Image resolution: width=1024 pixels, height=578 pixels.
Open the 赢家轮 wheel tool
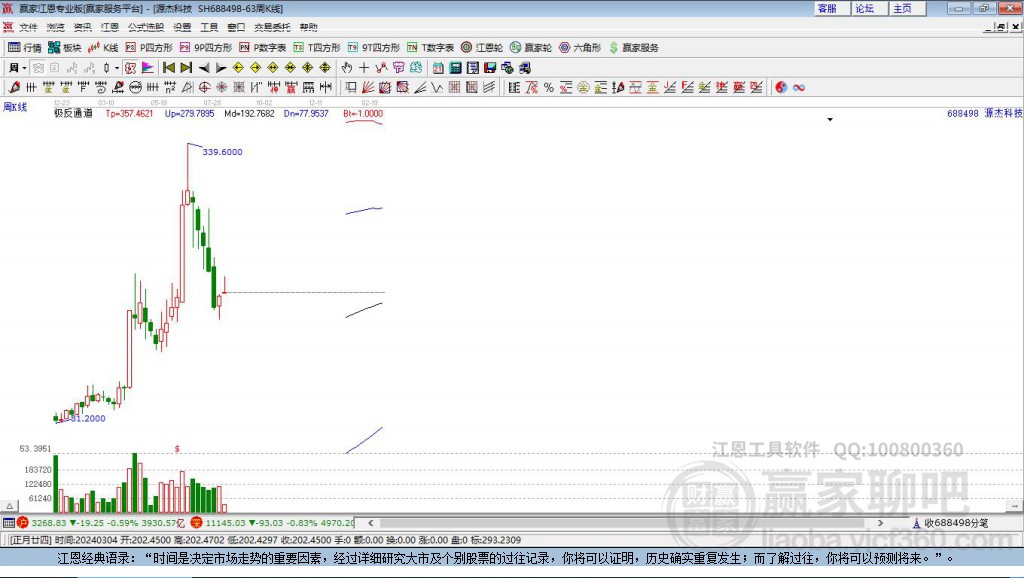531,48
